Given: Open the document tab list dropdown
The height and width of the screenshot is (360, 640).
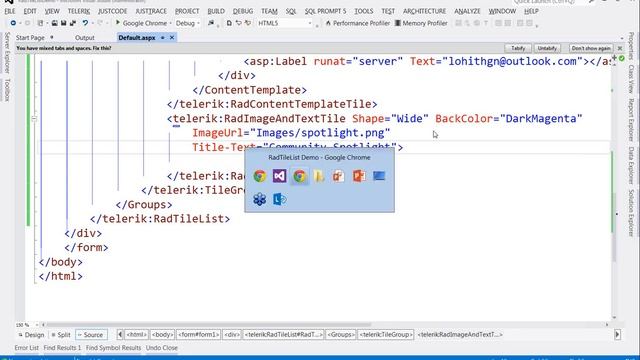Looking at the screenshot, I should (x=622, y=38).
